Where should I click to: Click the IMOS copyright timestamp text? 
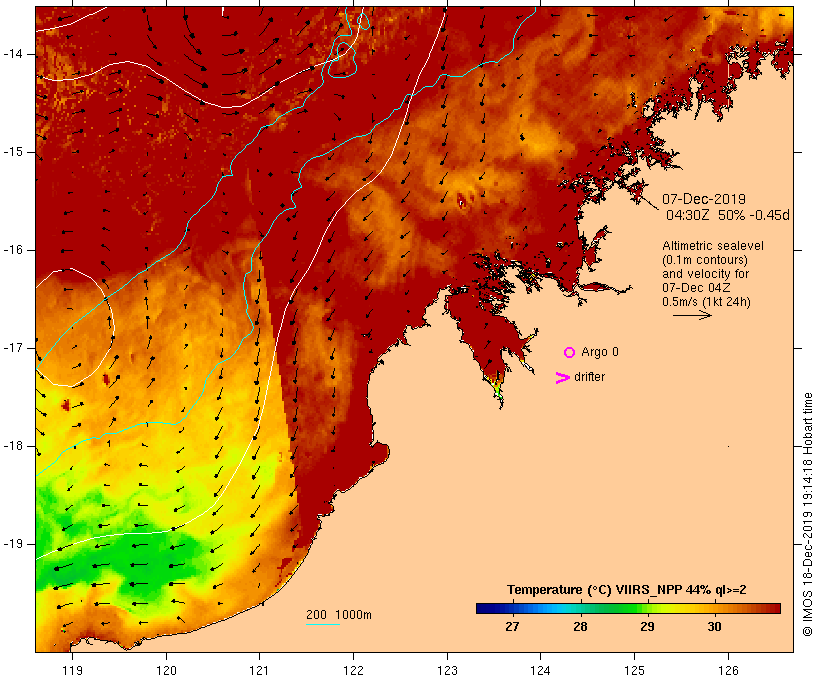[x=807, y=514]
